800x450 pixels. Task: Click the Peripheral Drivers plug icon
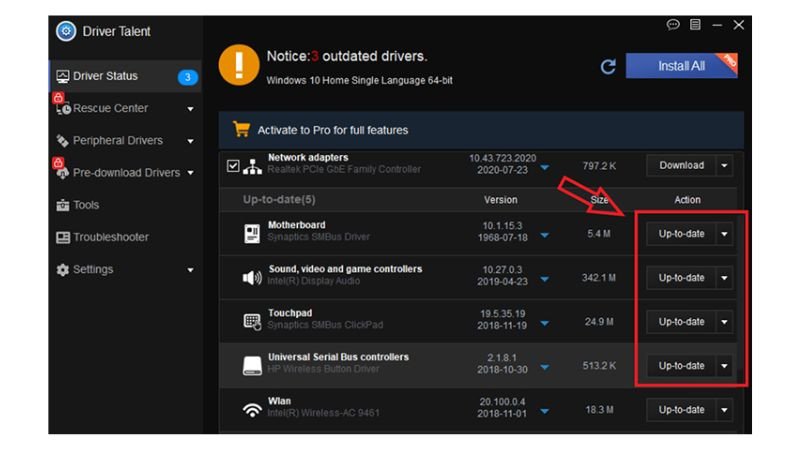pyautogui.click(x=63, y=140)
